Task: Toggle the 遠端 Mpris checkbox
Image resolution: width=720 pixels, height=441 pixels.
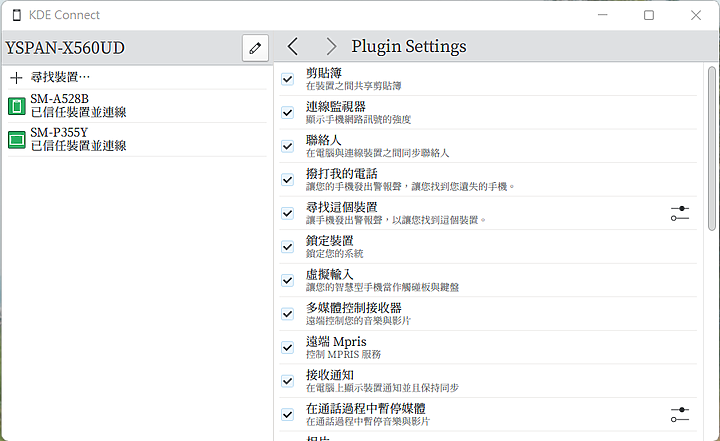Action: (x=287, y=347)
